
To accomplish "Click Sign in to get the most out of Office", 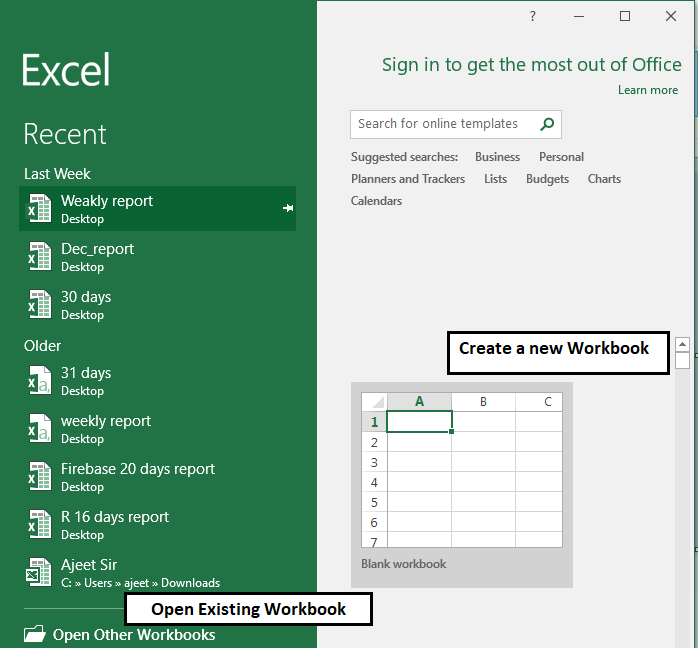I will coord(532,65).
